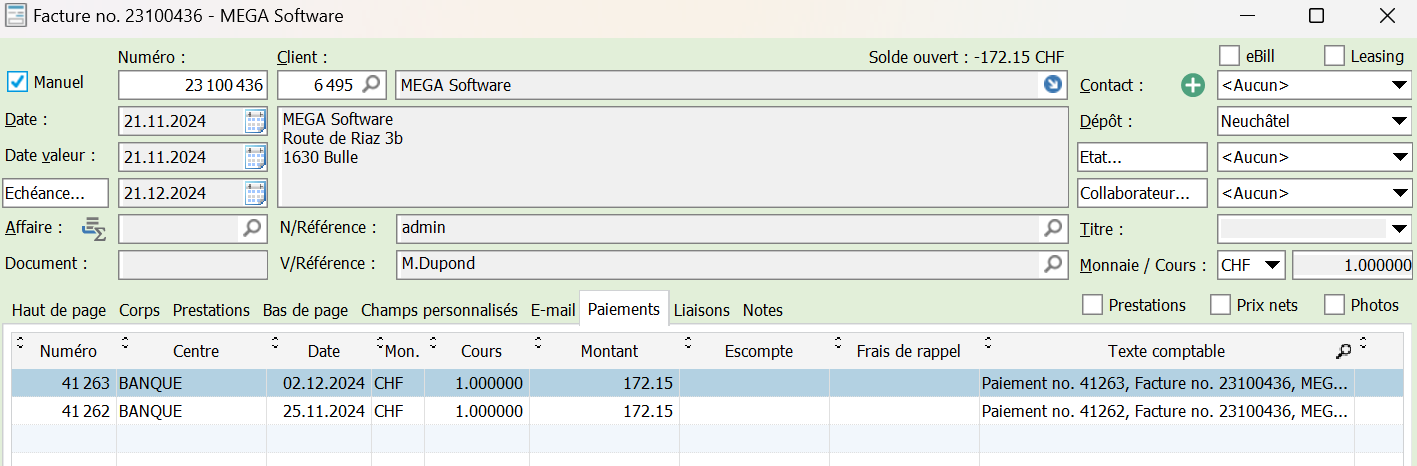Screen dimensions: 1417x466
Task: Search V/Référence with magnifier icon
Action: pyautogui.click(x=1053, y=265)
